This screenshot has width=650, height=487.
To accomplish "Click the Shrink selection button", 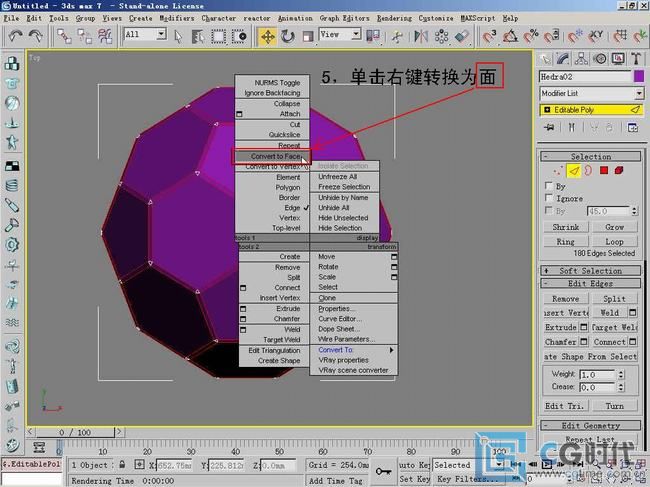I will pyautogui.click(x=565, y=227).
